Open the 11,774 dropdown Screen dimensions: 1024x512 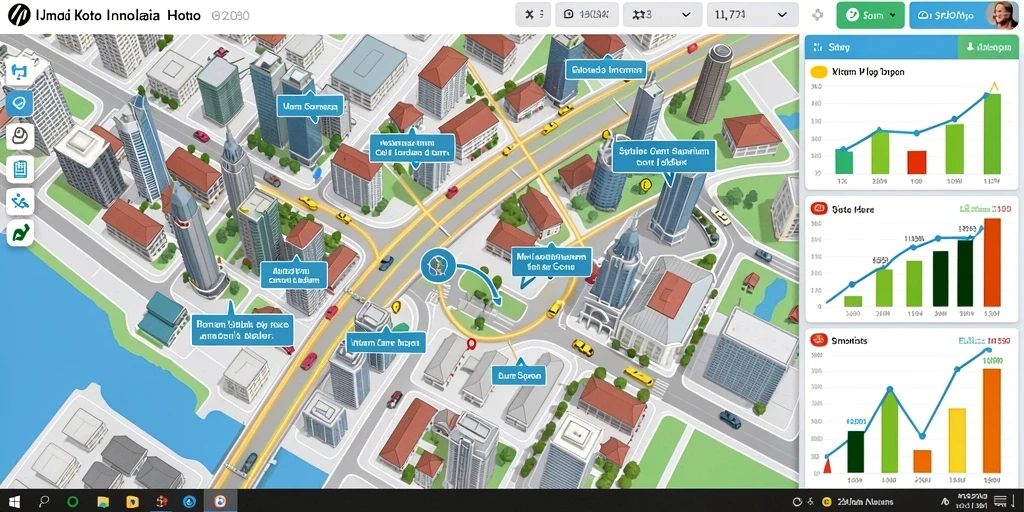(x=752, y=14)
